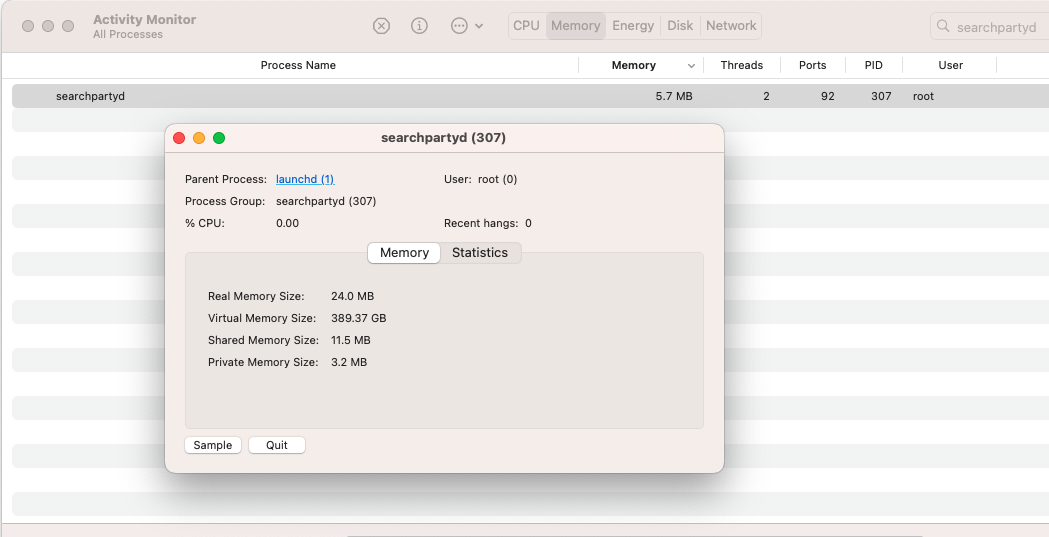Minimize the searchpartyd inspector window
This screenshot has width=1049, height=537.
tap(199, 138)
